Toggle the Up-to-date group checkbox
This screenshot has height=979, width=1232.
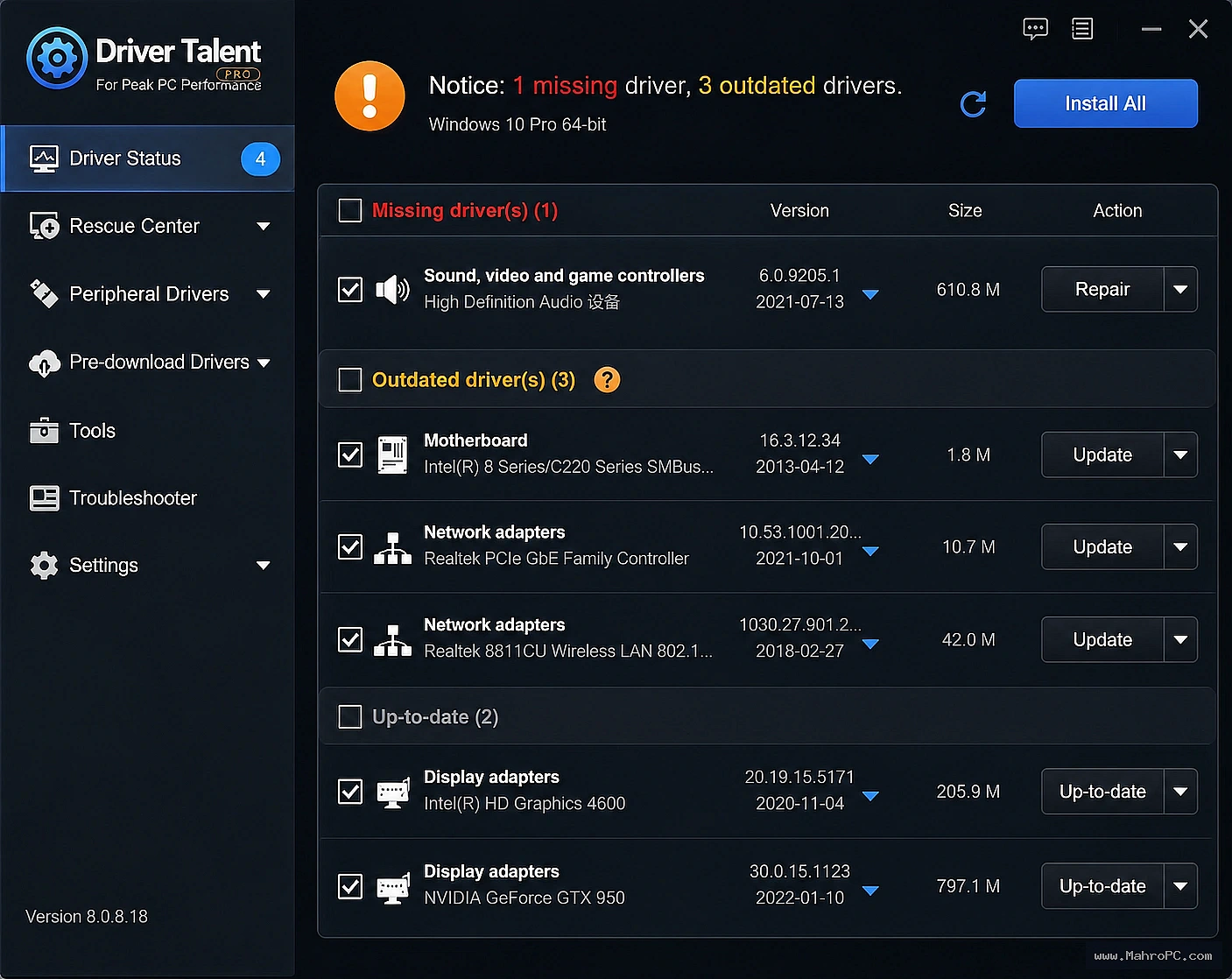coord(350,717)
